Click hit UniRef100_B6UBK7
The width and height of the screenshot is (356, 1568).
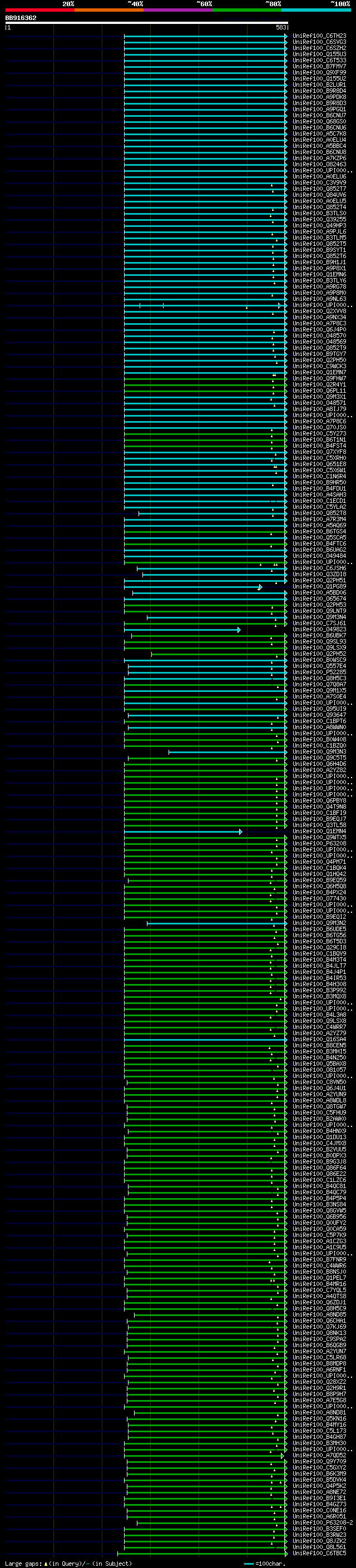pyautogui.click(x=319, y=635)
